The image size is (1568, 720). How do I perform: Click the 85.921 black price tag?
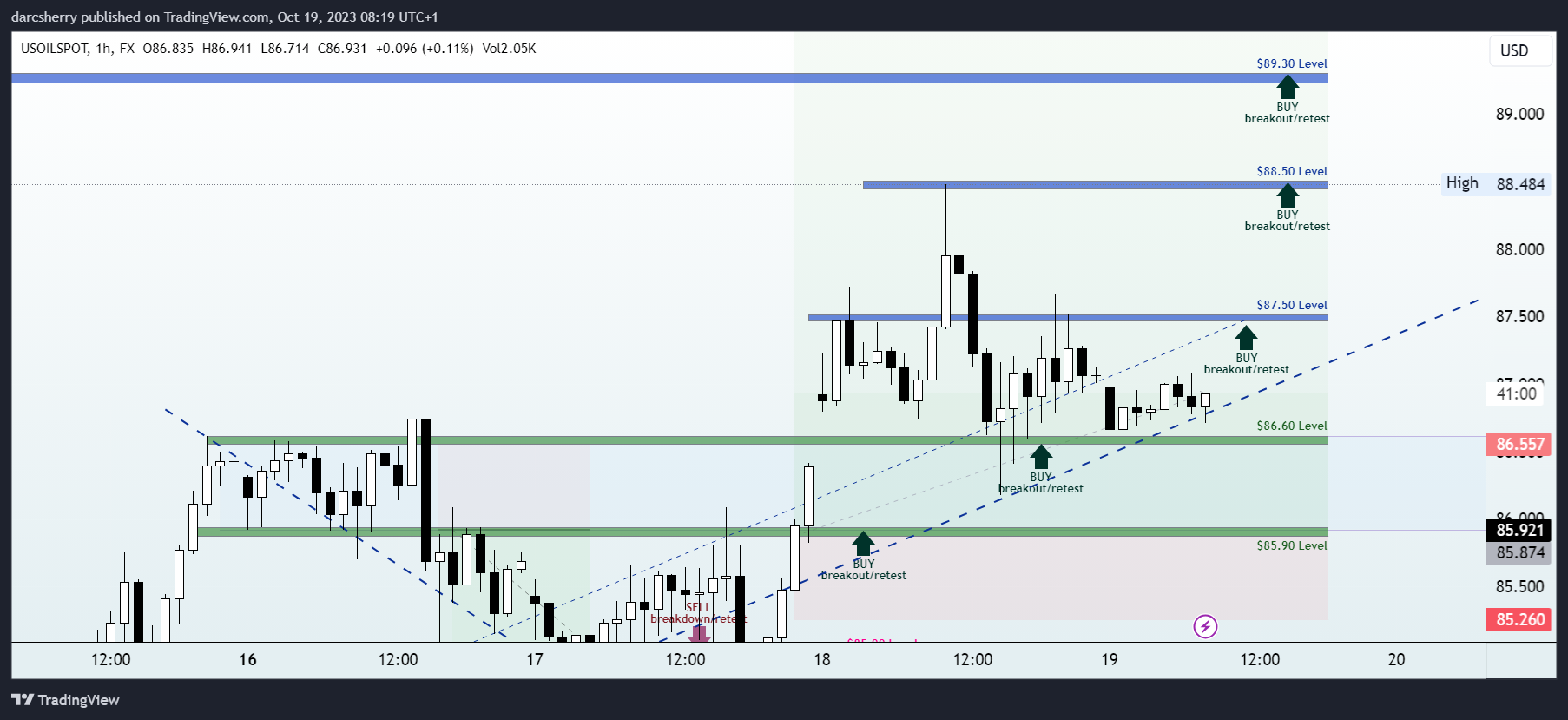(1519, 530)
